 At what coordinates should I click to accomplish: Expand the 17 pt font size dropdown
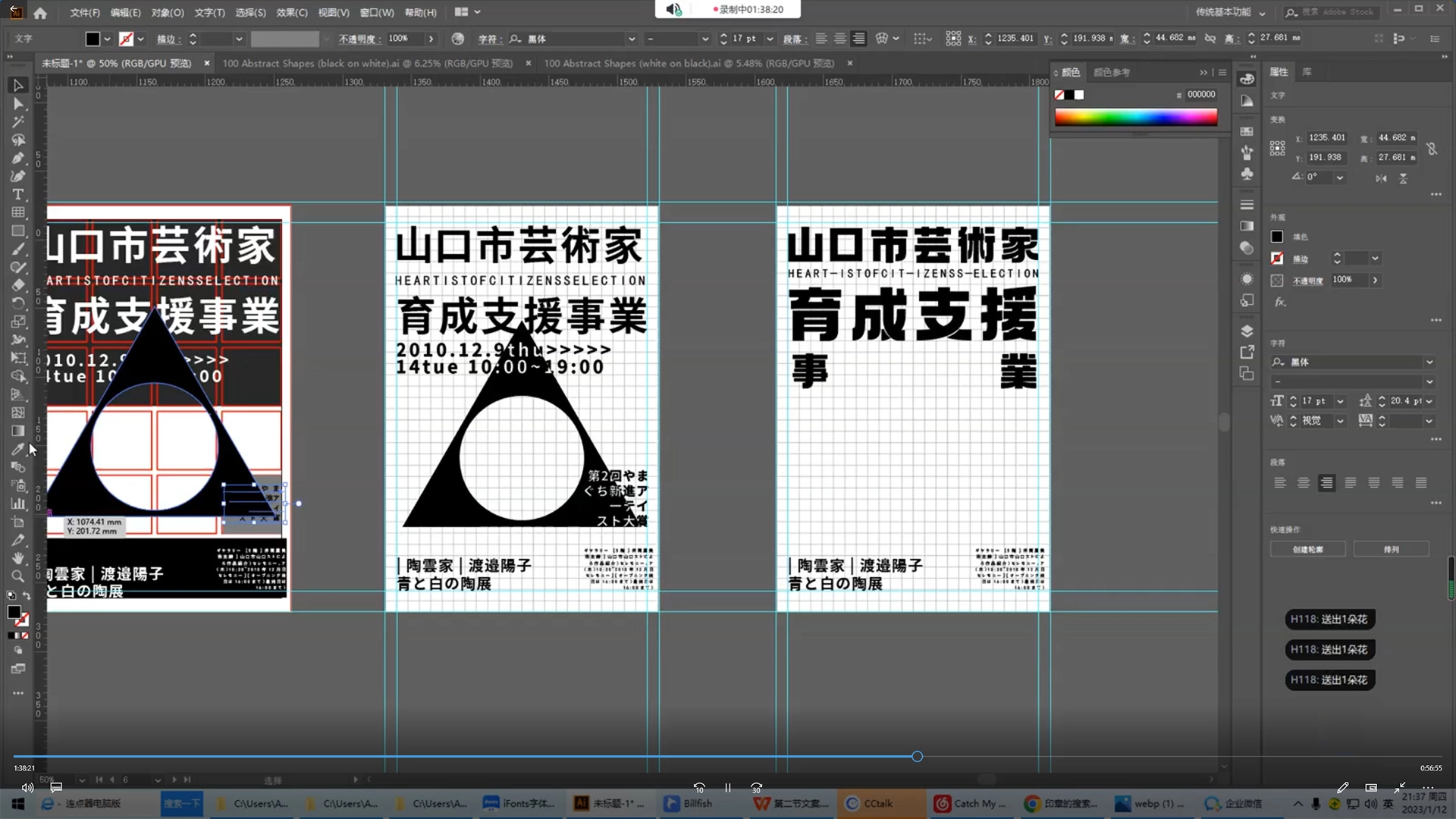pos(1340,401)
